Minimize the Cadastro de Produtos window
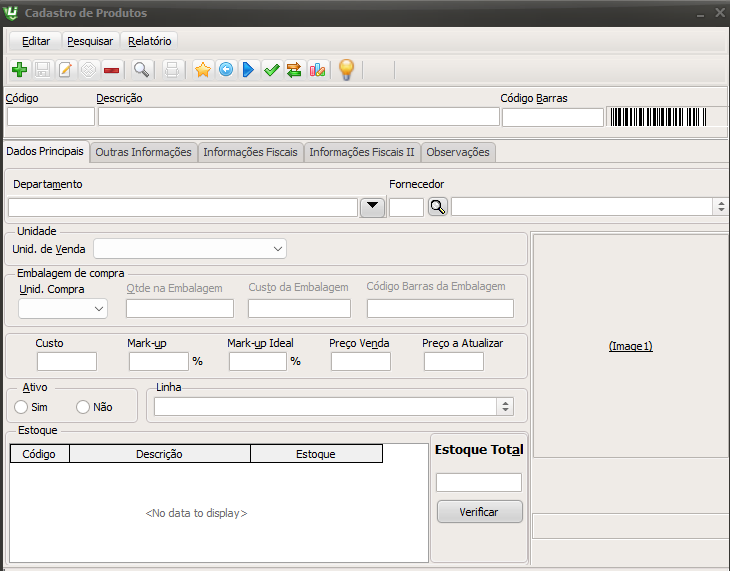This screenshot has width=730, height=571. (700, 14)
